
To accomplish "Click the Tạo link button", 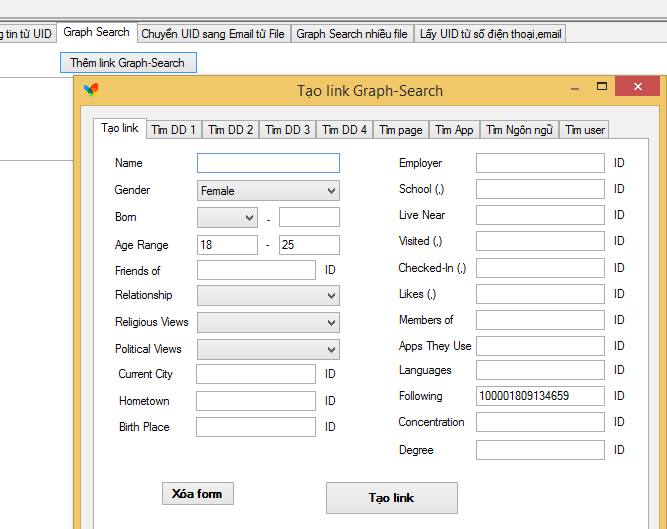I will click(391, 498).
